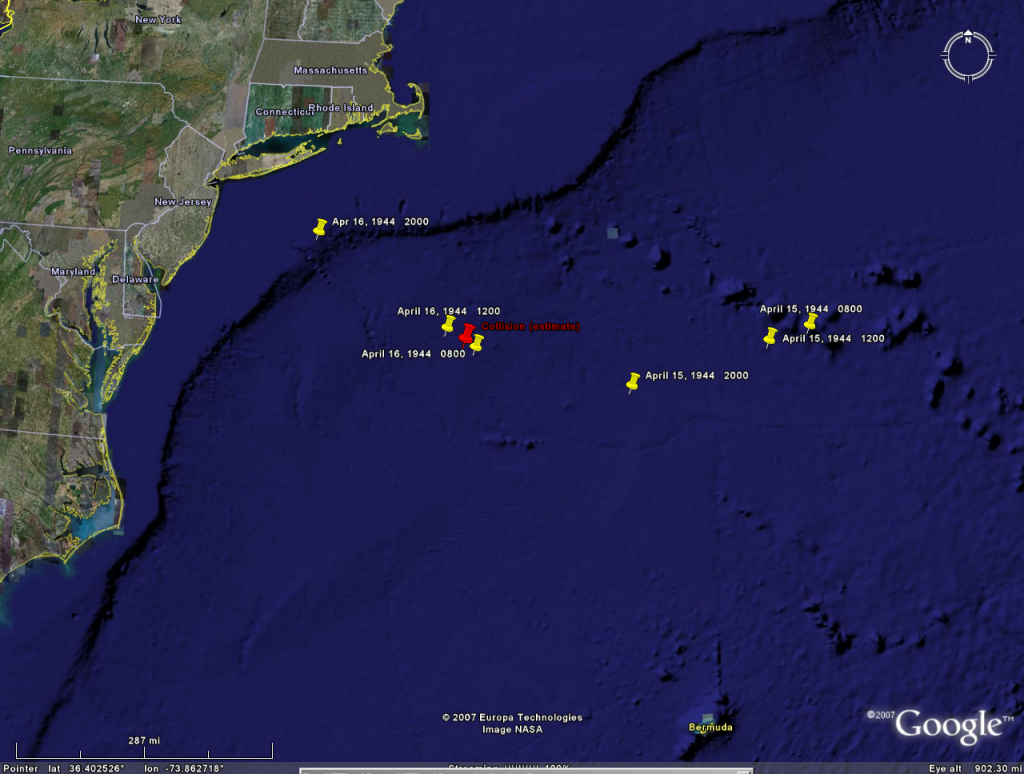The image size is (1024, 774).
Task: Click the red Collision (estimate) pushpin
Action: [467, 332]
